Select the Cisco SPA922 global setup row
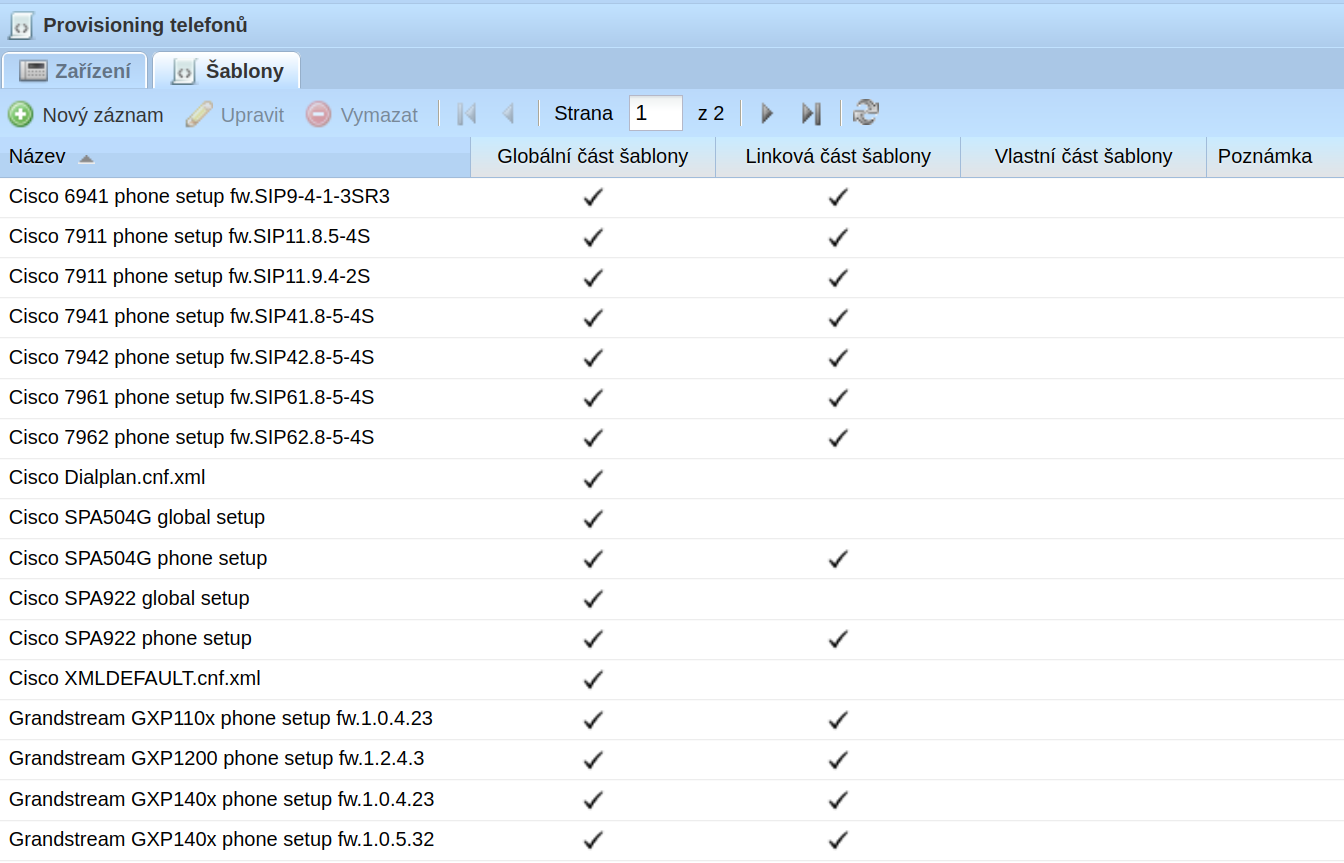Viewport: 1344px width, 863px height. [x=672, y=599]
